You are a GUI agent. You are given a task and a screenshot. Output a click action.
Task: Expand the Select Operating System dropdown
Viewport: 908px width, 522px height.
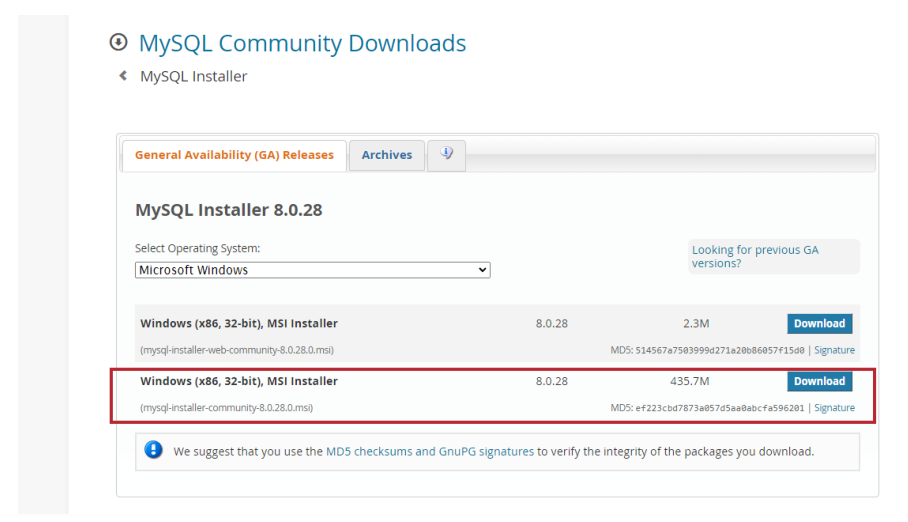point(312,270)
